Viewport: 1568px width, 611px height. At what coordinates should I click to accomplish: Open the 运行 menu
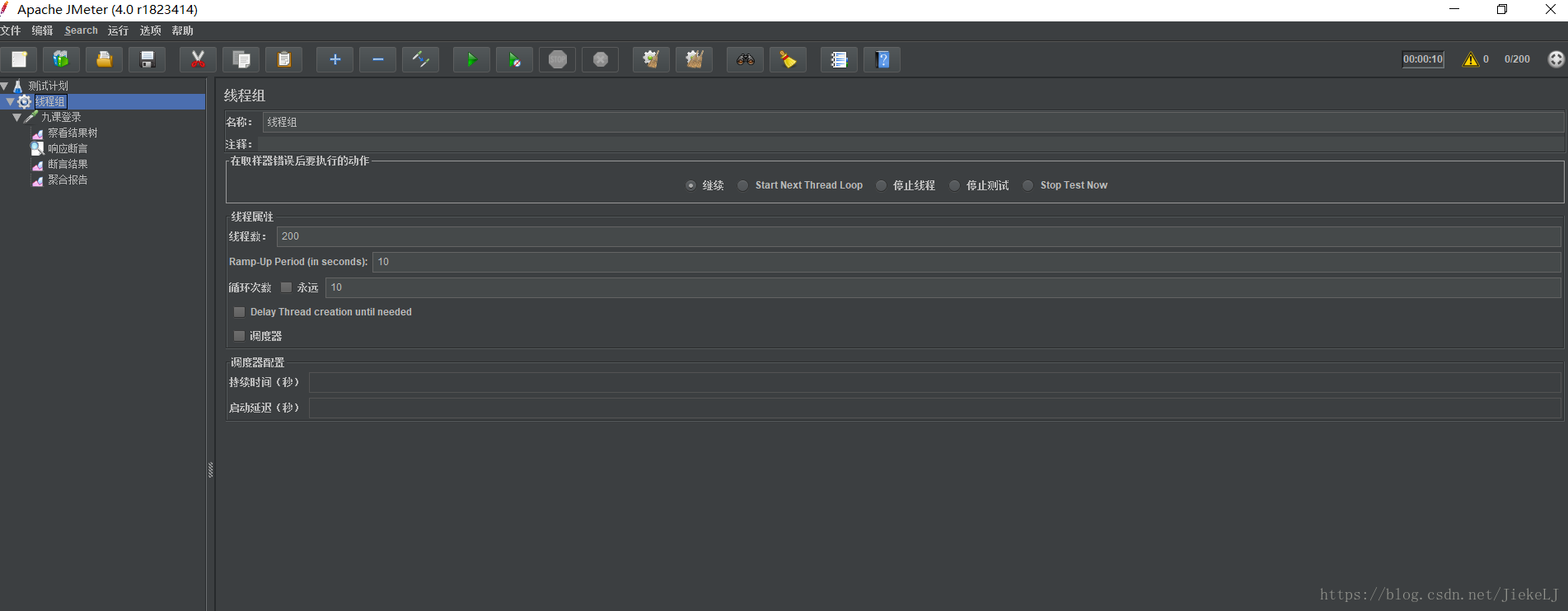(118, 30)
